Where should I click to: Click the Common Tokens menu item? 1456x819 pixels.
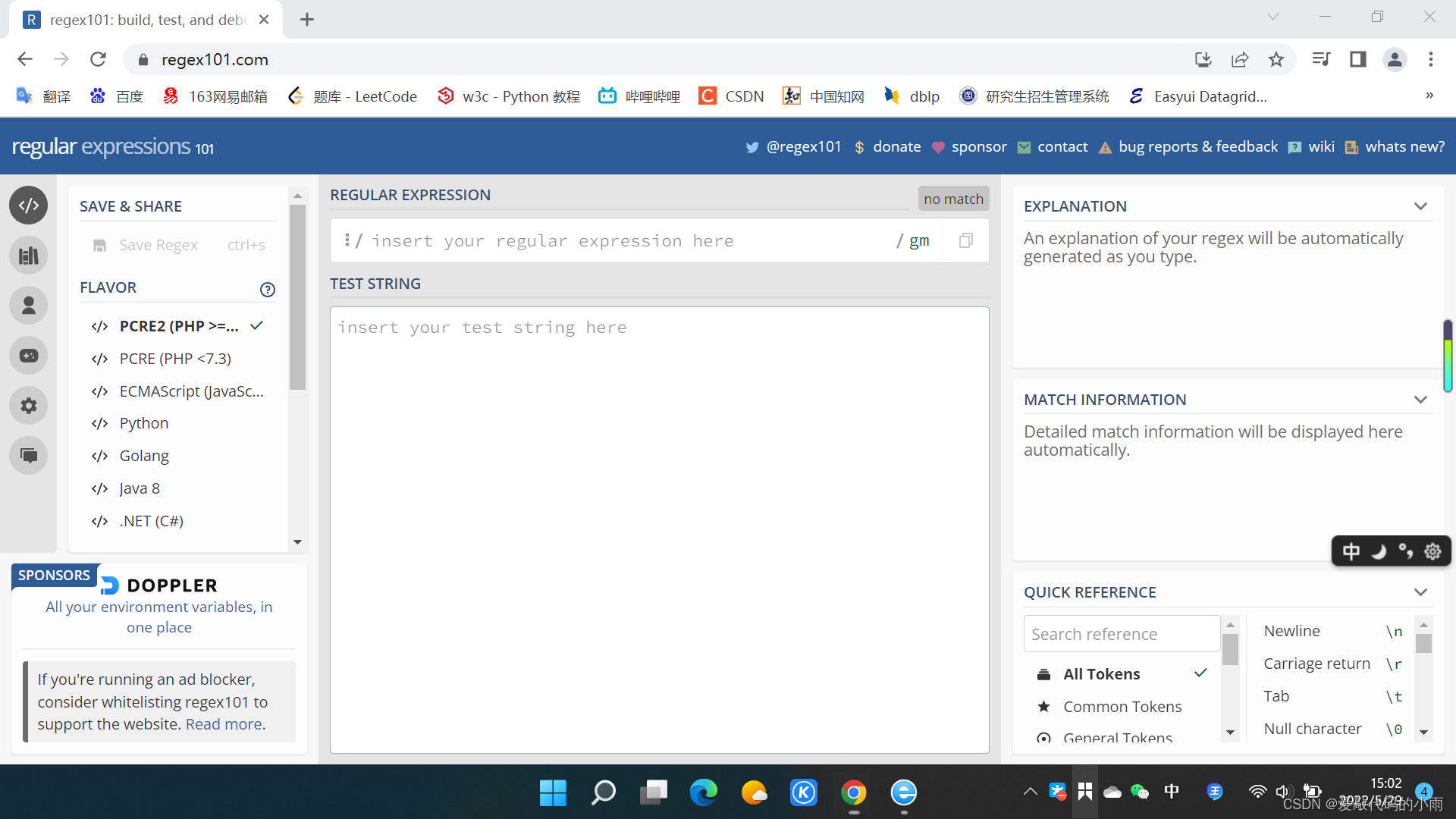(1122, 706)
